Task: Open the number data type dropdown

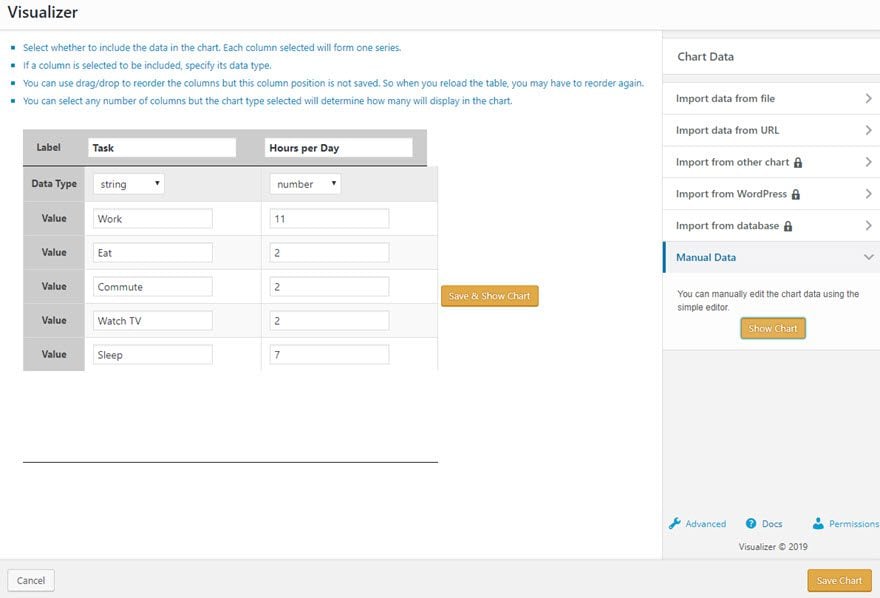Action: 305,184
